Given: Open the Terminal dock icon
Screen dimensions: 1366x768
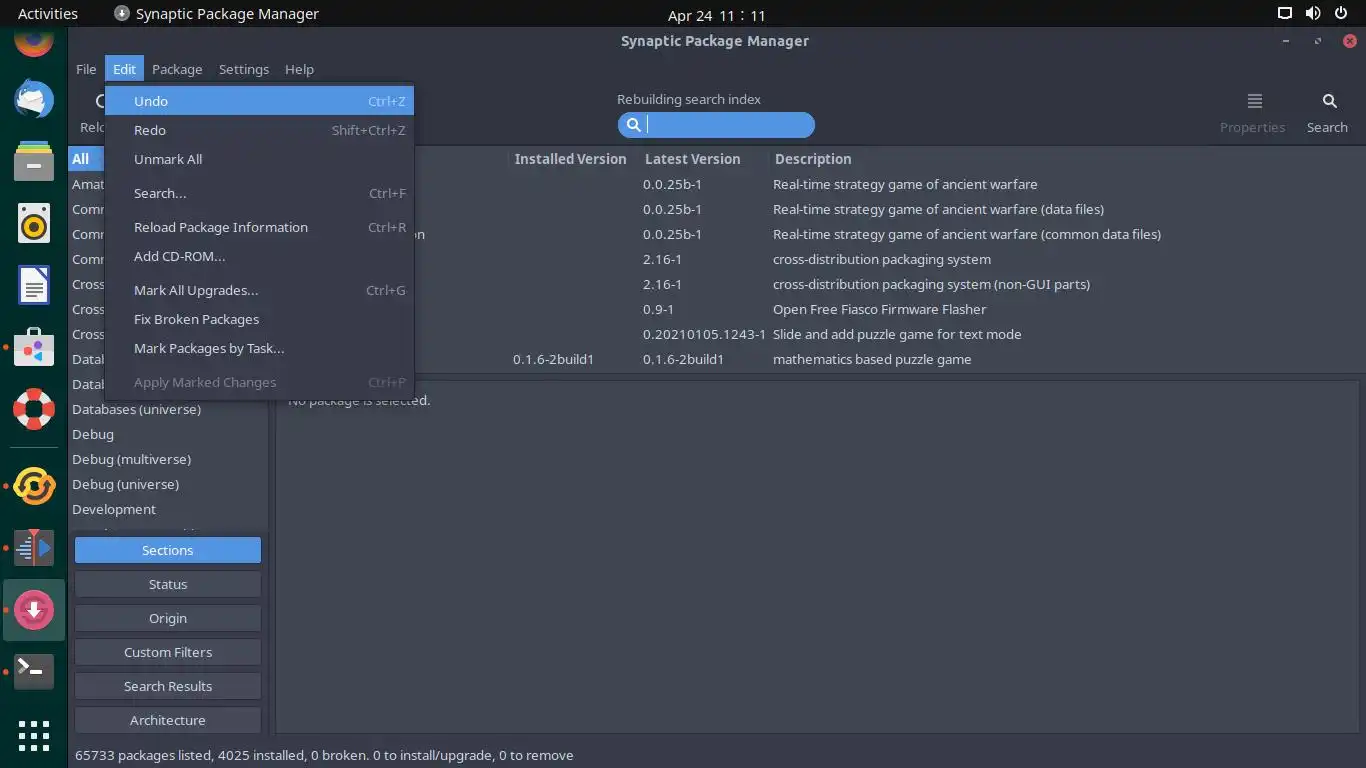Looking at the screenshot, I should (34, 672).
